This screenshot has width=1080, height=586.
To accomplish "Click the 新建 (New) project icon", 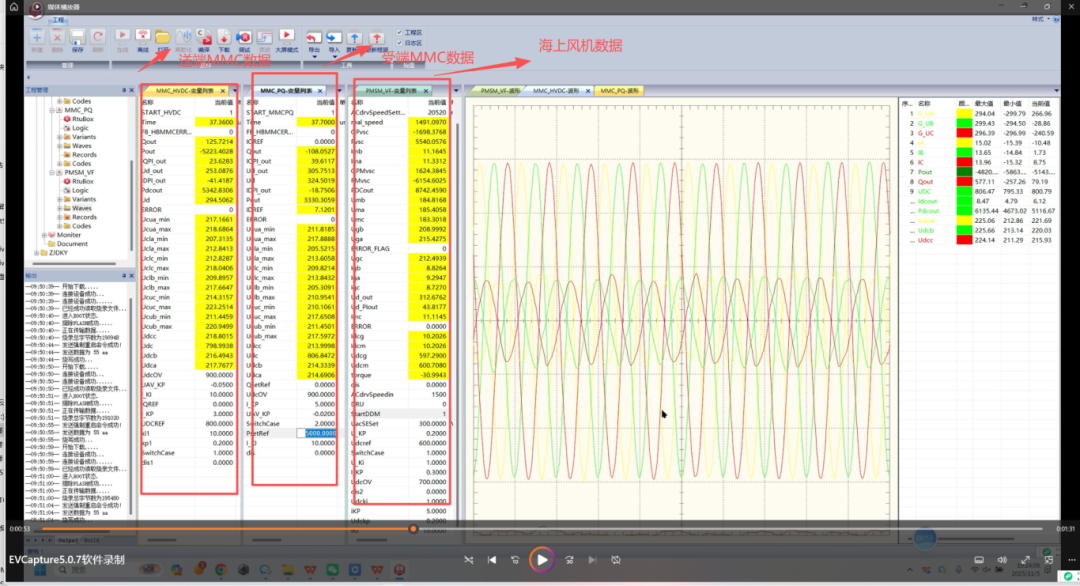I will tap(37, 37).
